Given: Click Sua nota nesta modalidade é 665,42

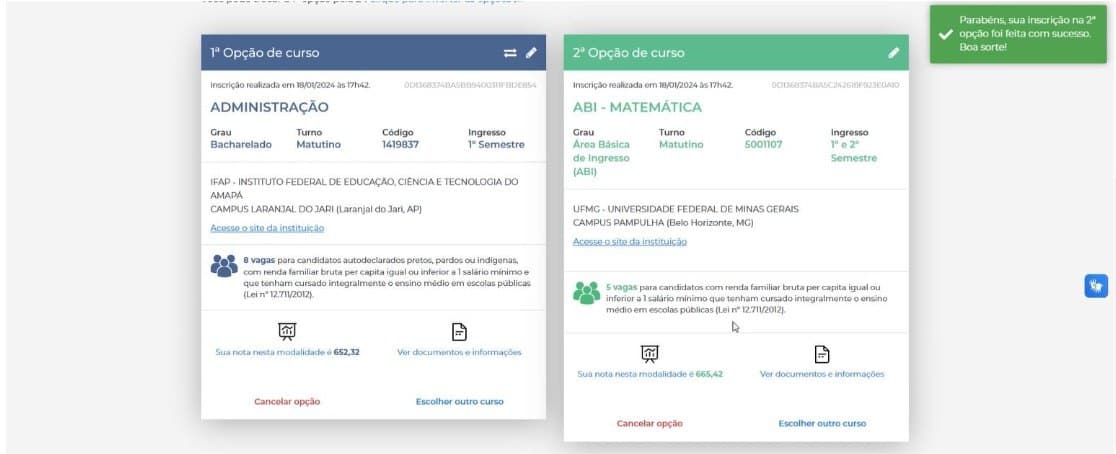Looking at the screenshot, I should pos(651,374).
